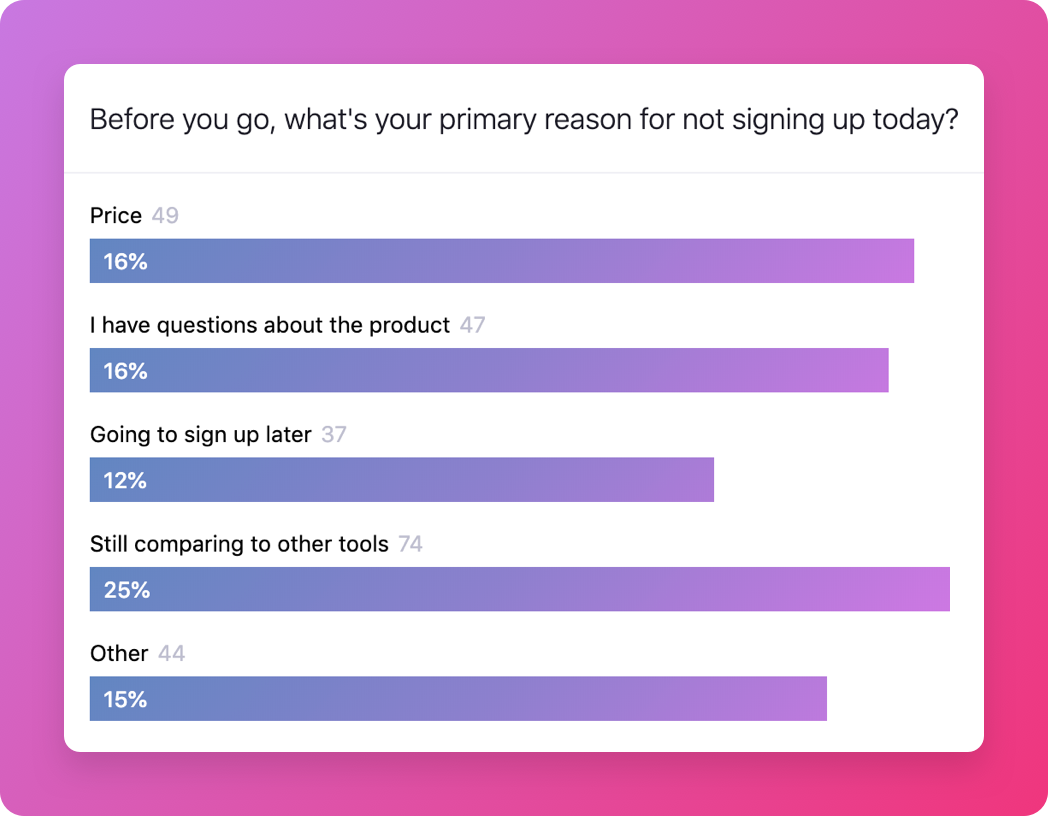Select 'Still comparing to other tools' label
The width and height of the screenshot is (1048, 816).
click(239, 544)
